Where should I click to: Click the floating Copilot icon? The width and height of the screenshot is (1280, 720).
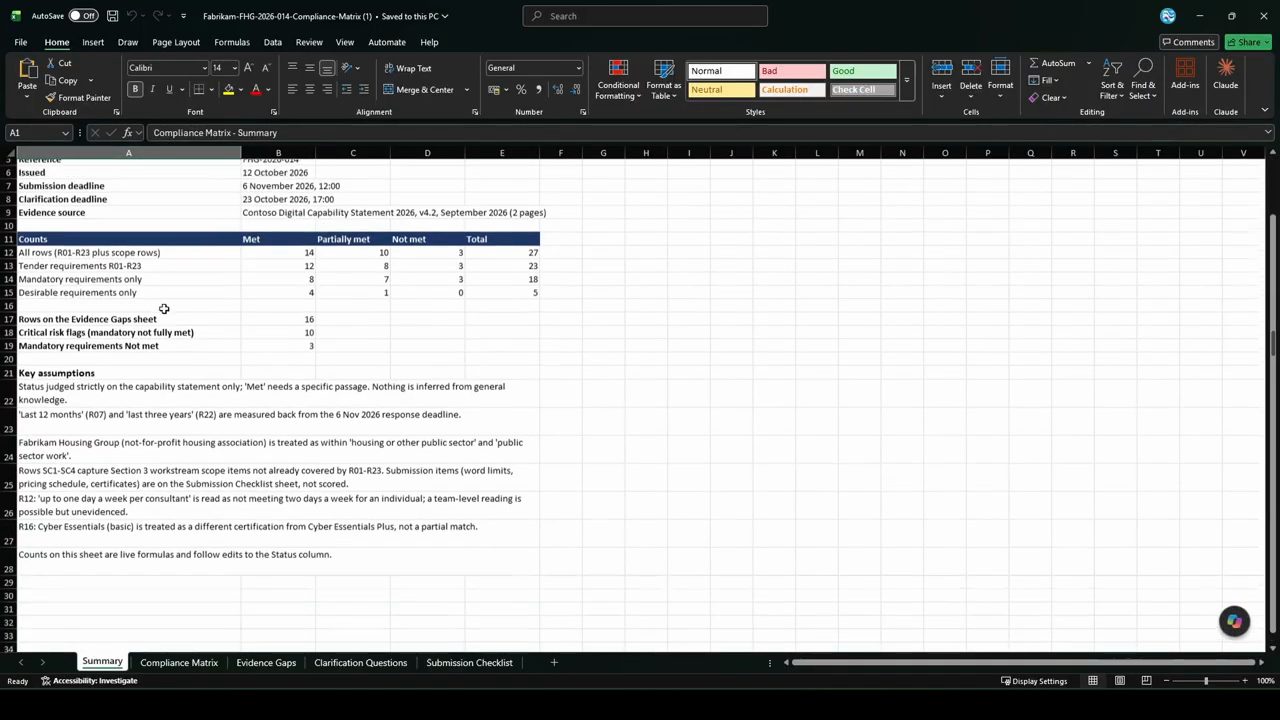[x=1234, y=621]
